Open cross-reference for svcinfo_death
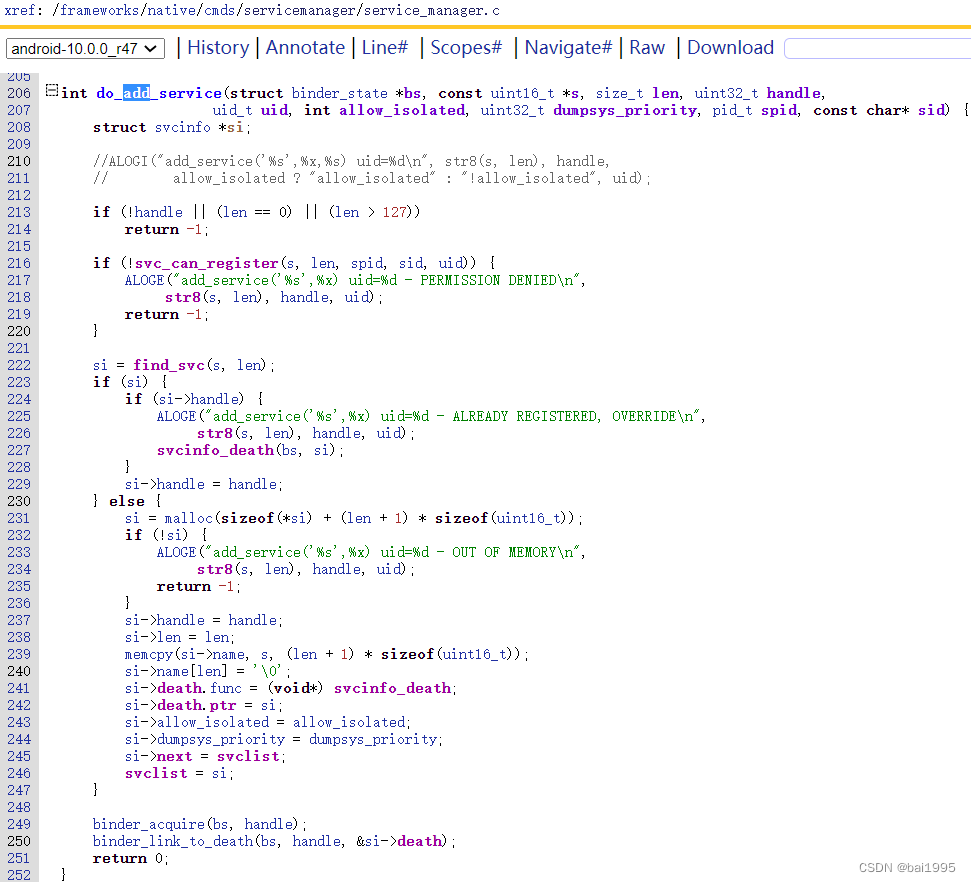 click(215, 450)
